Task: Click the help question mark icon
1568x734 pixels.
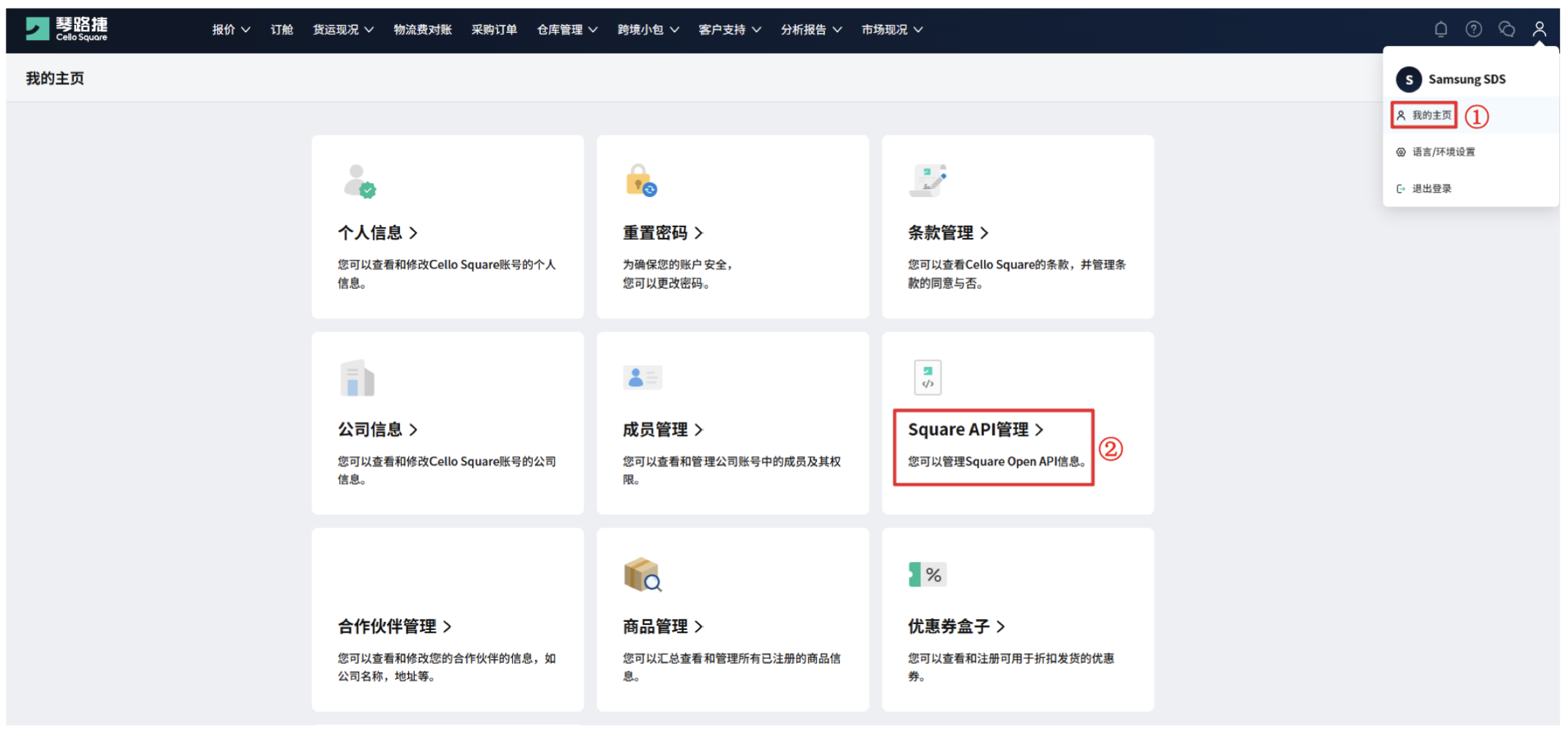Action: pos(1473,29)
